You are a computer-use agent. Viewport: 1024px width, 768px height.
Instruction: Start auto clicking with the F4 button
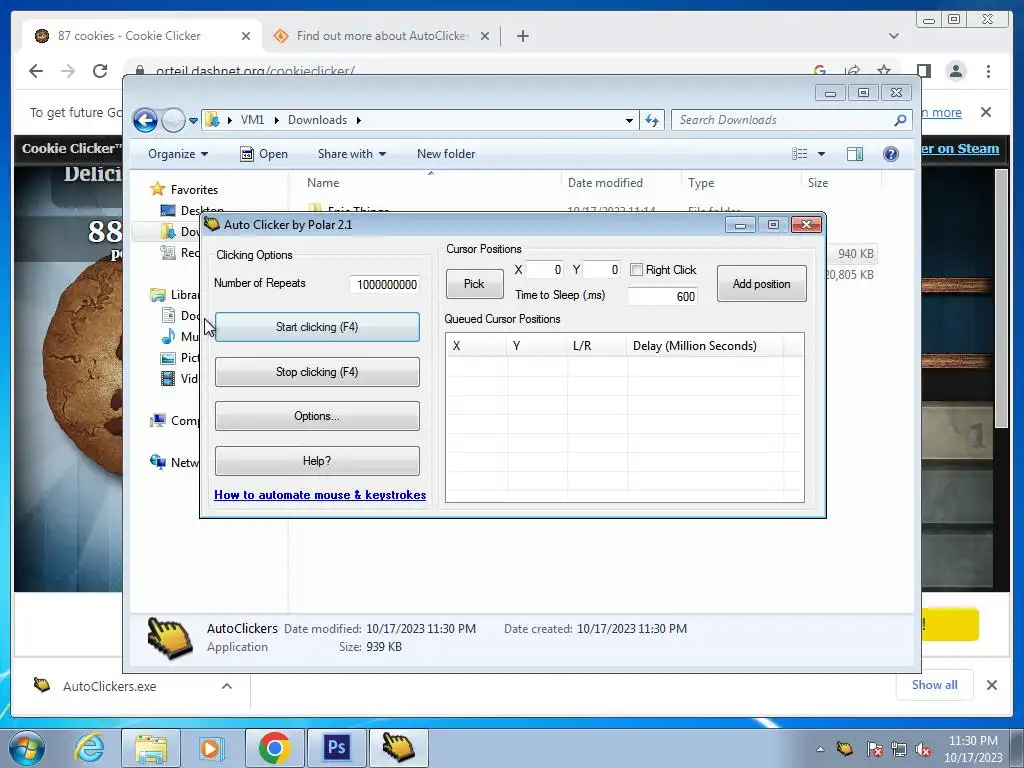[x=317, y=327]
